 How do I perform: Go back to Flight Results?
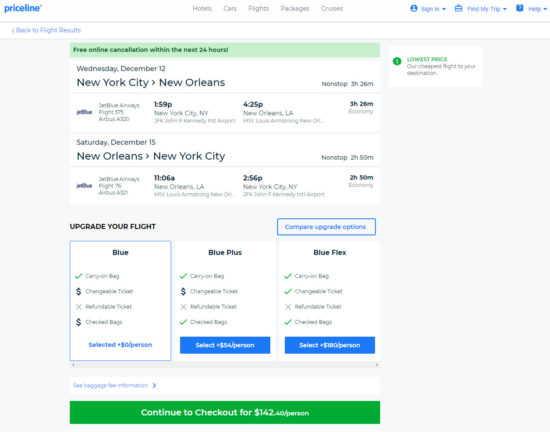click(x=46, y=30)
